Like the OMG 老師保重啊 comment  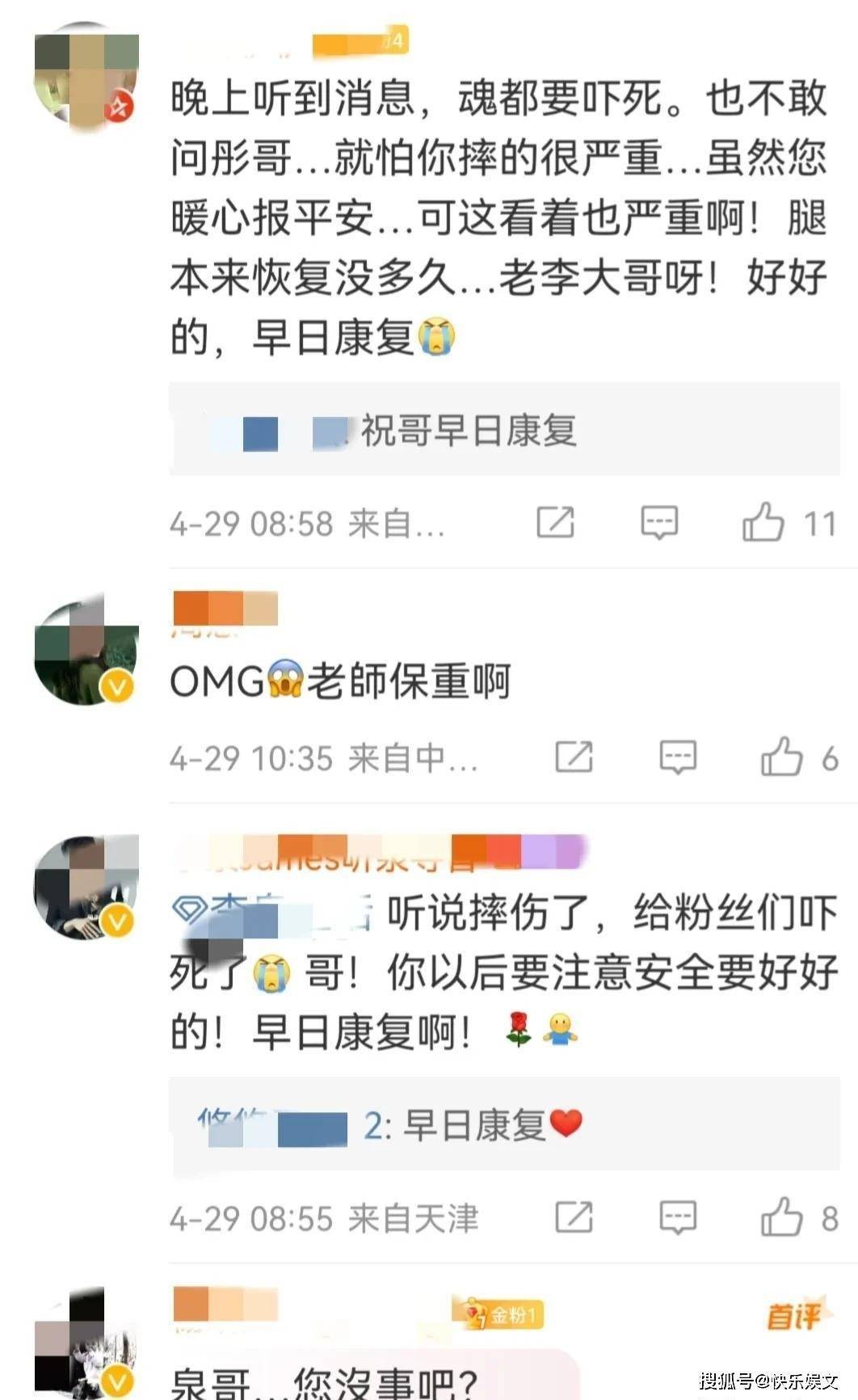781,757
